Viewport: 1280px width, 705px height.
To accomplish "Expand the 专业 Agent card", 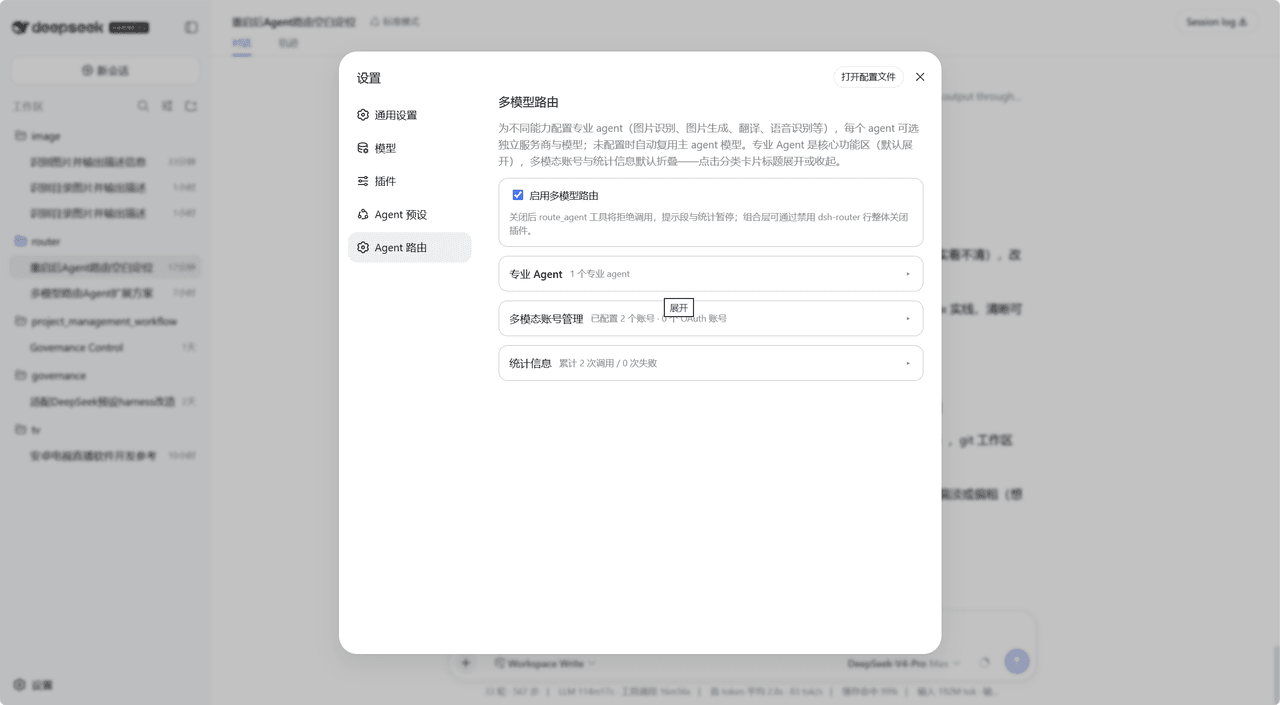I will point(710,273).
